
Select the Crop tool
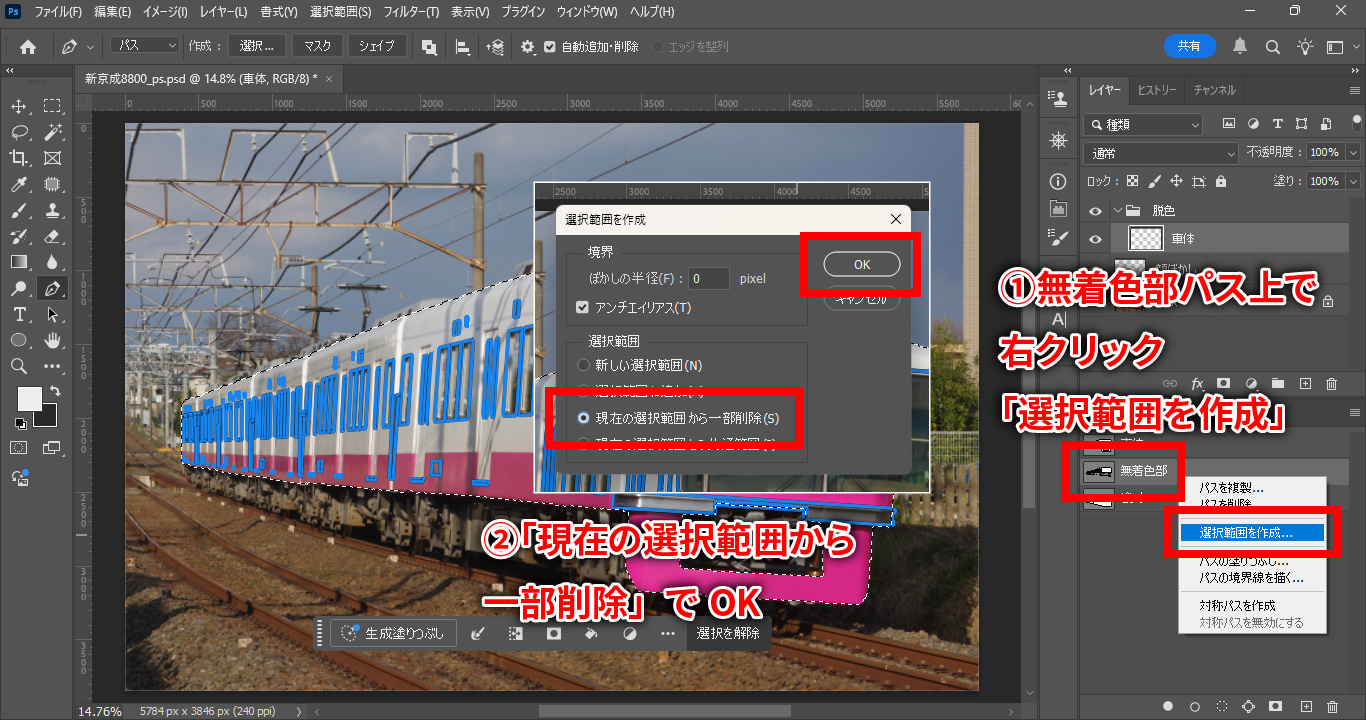coord(19,158)
